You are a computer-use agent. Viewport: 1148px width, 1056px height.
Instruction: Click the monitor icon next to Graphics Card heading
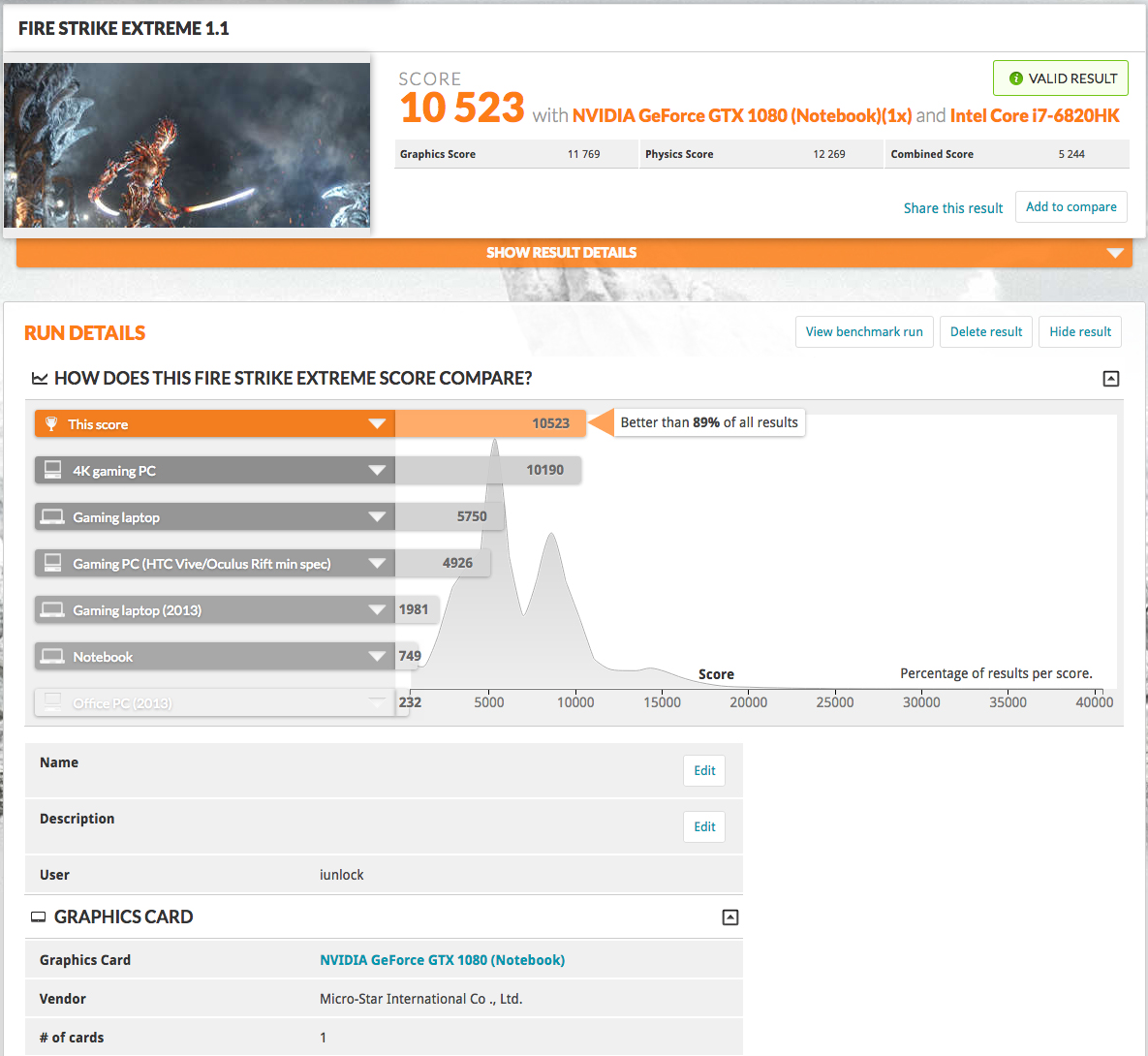click(x=38, y=916)
